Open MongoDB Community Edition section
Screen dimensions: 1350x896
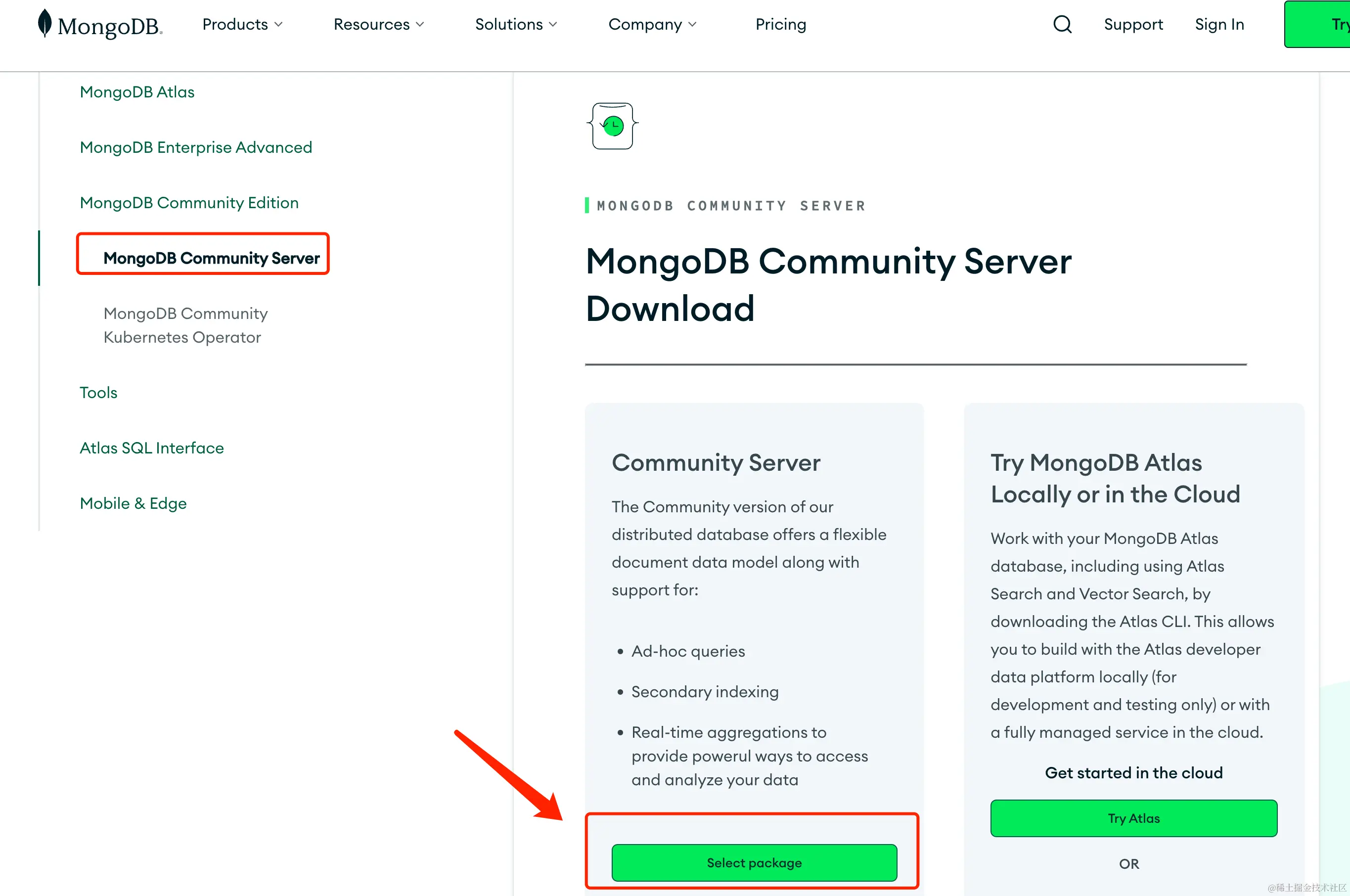click(189, 203)
